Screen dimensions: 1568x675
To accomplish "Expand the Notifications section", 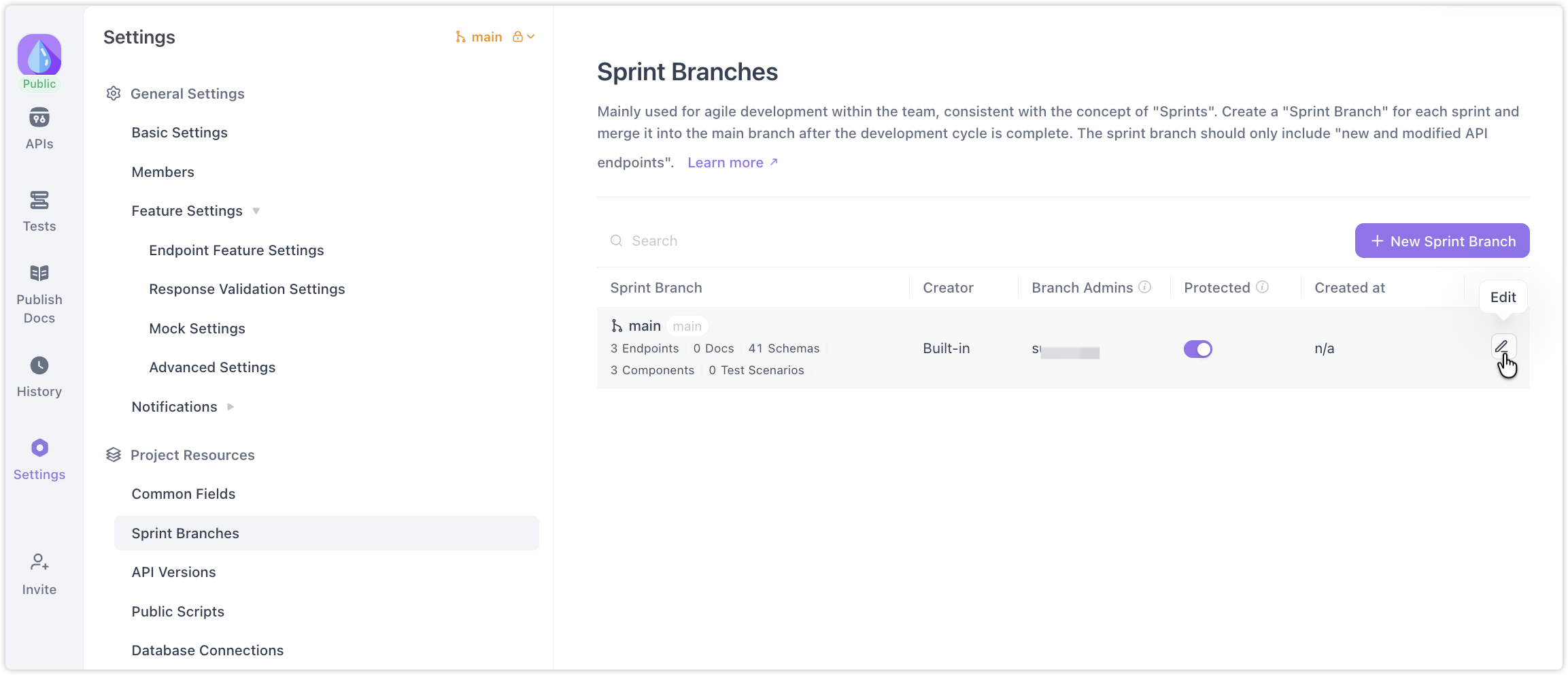I will coord(231,407).
